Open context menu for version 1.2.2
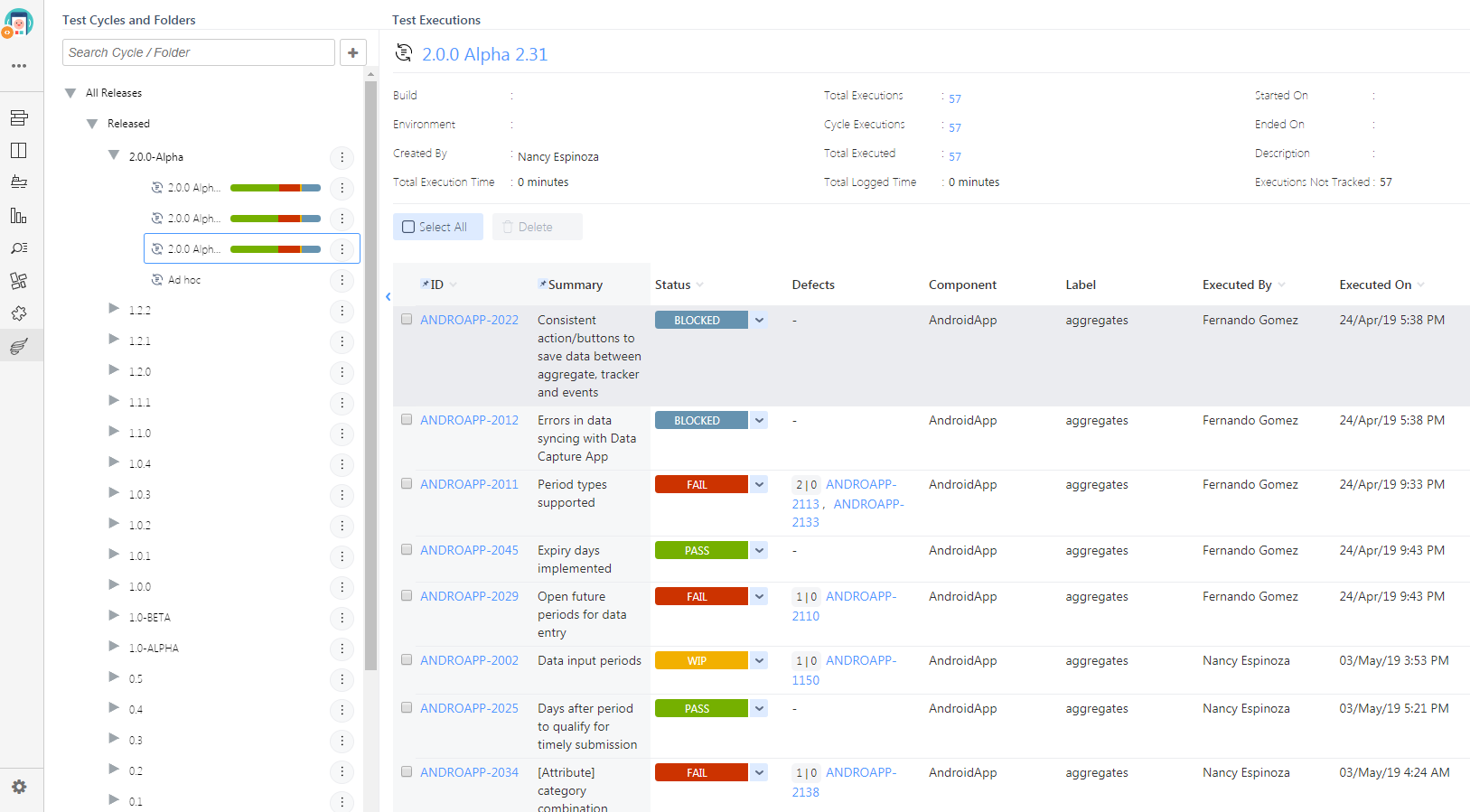1470x812 pixels. click(342, 311)
